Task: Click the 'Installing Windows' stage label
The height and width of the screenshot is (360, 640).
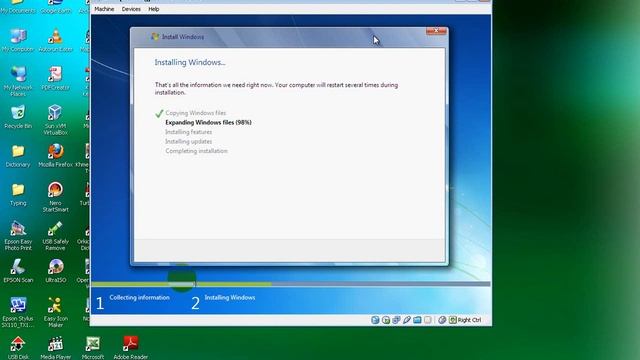Action: pyautogui.click(x=230, y=298)
